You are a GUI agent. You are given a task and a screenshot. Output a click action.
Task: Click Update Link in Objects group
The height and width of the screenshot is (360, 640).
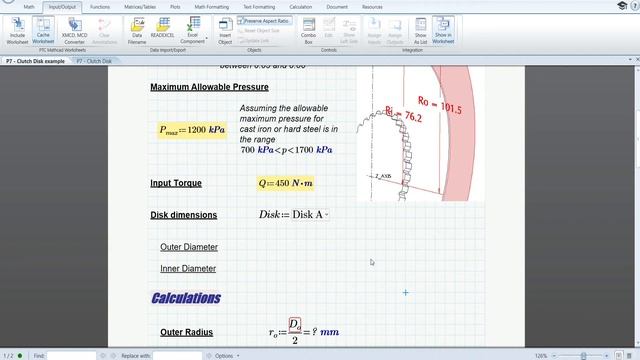[x=254, y=40]
